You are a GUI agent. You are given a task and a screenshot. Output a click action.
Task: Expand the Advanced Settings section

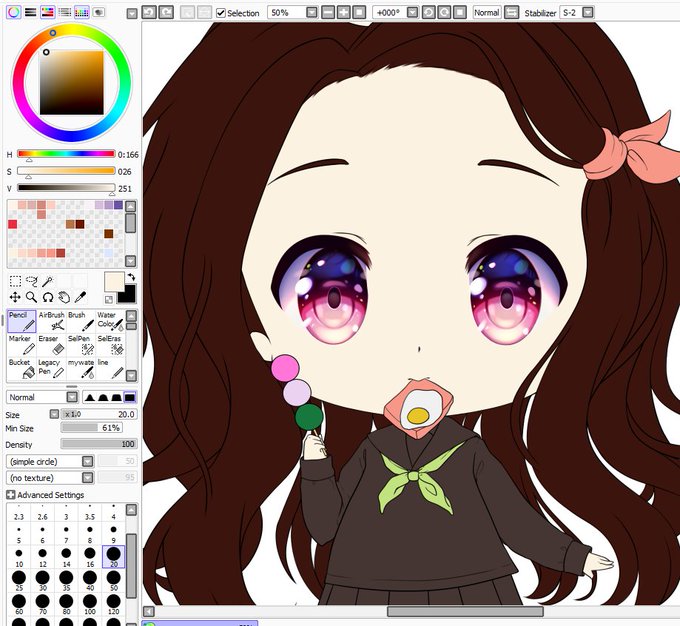pos(10,495)
